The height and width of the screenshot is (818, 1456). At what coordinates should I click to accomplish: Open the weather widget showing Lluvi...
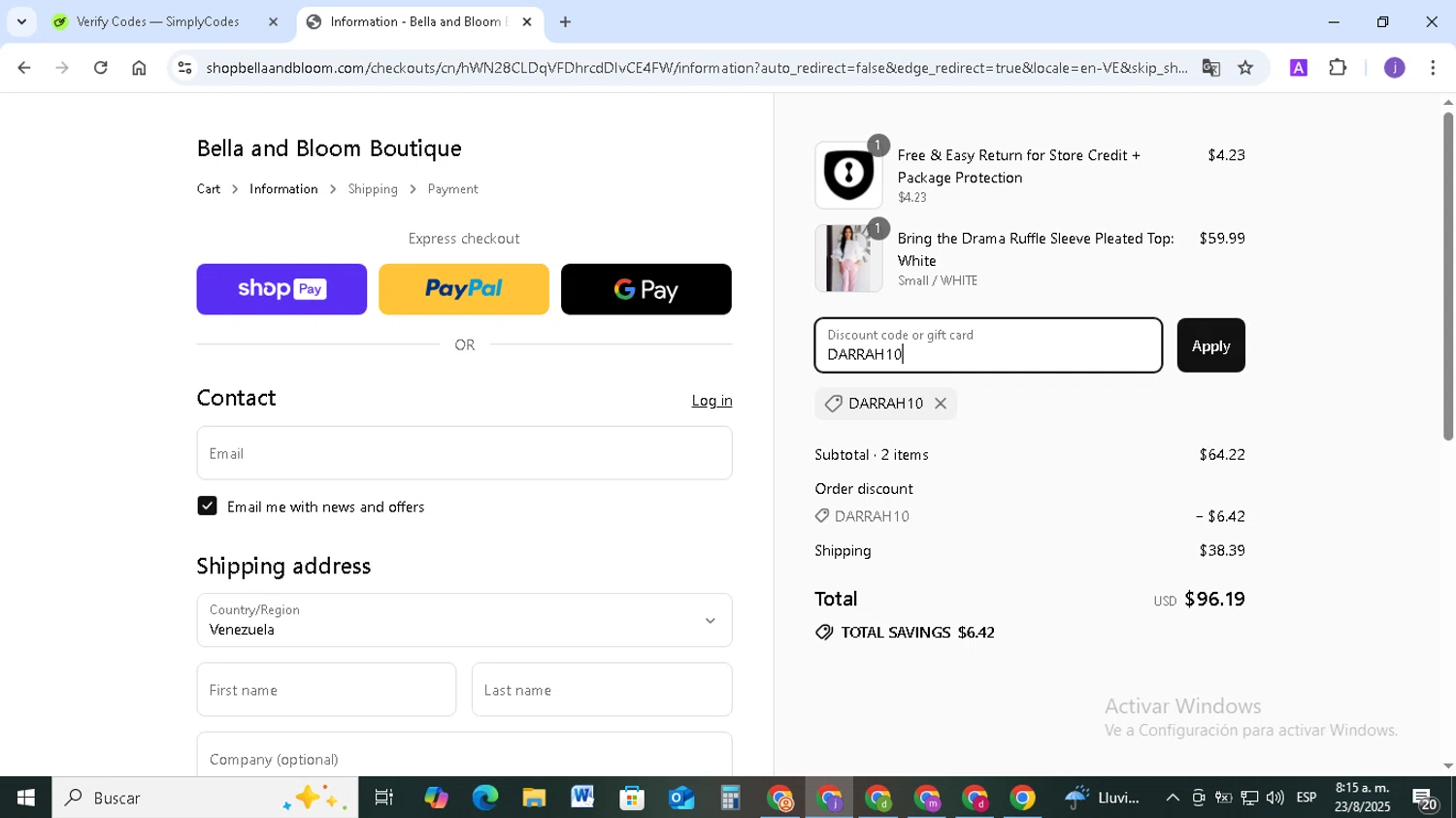(1103, 798)
